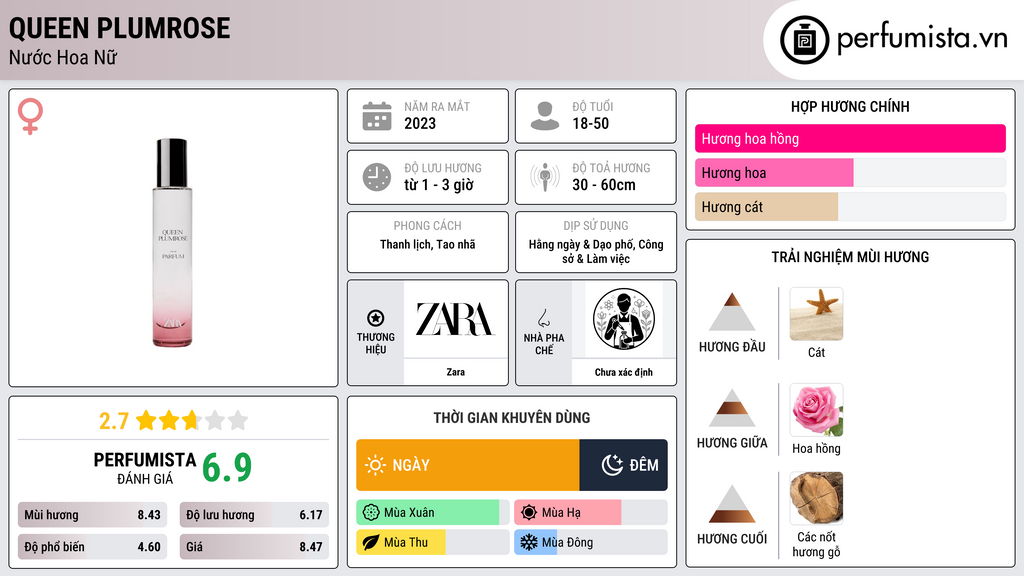Click the HƯƠNG CUỐI label
This screenshot has width=1024, height=576.
pyautogui.click(x=732, y=539)
